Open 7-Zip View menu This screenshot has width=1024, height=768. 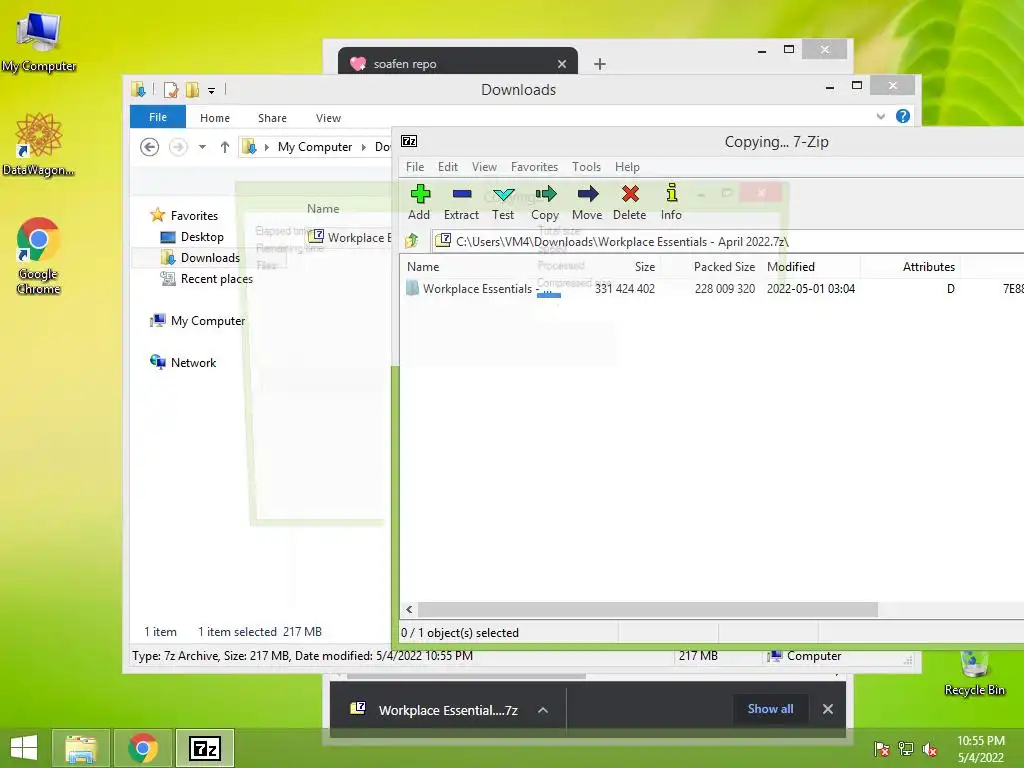[484, 167]
